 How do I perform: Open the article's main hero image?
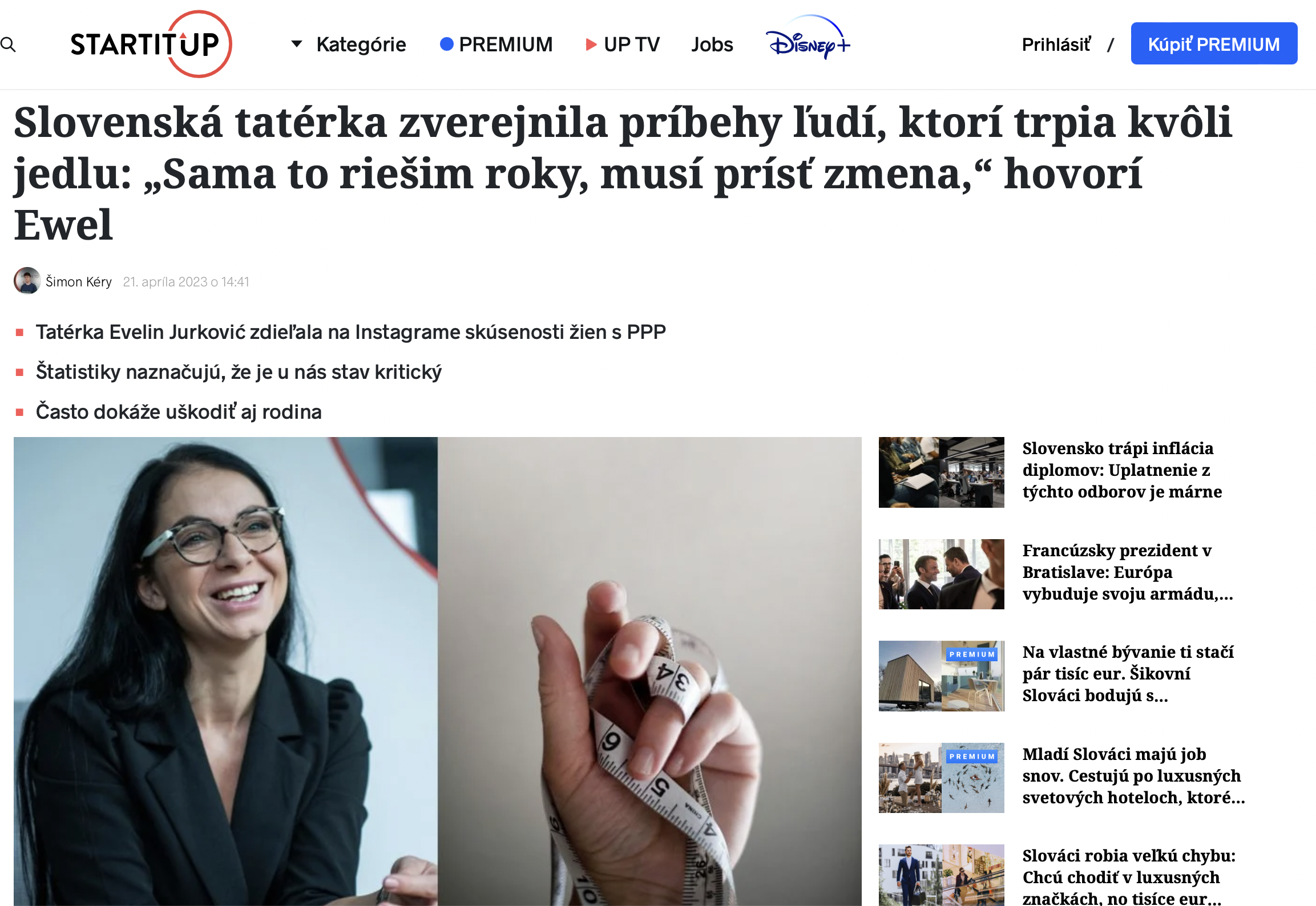pos(437,671)
